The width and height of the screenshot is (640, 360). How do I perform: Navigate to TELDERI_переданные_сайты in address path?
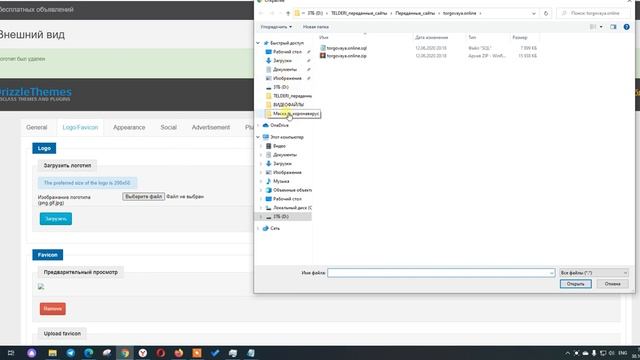point(359,13)
